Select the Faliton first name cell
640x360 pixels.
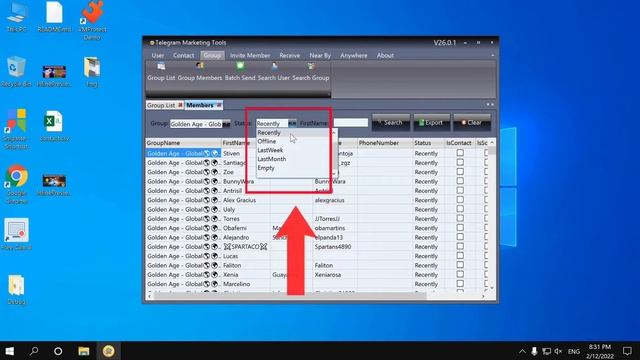pos(245,265)
